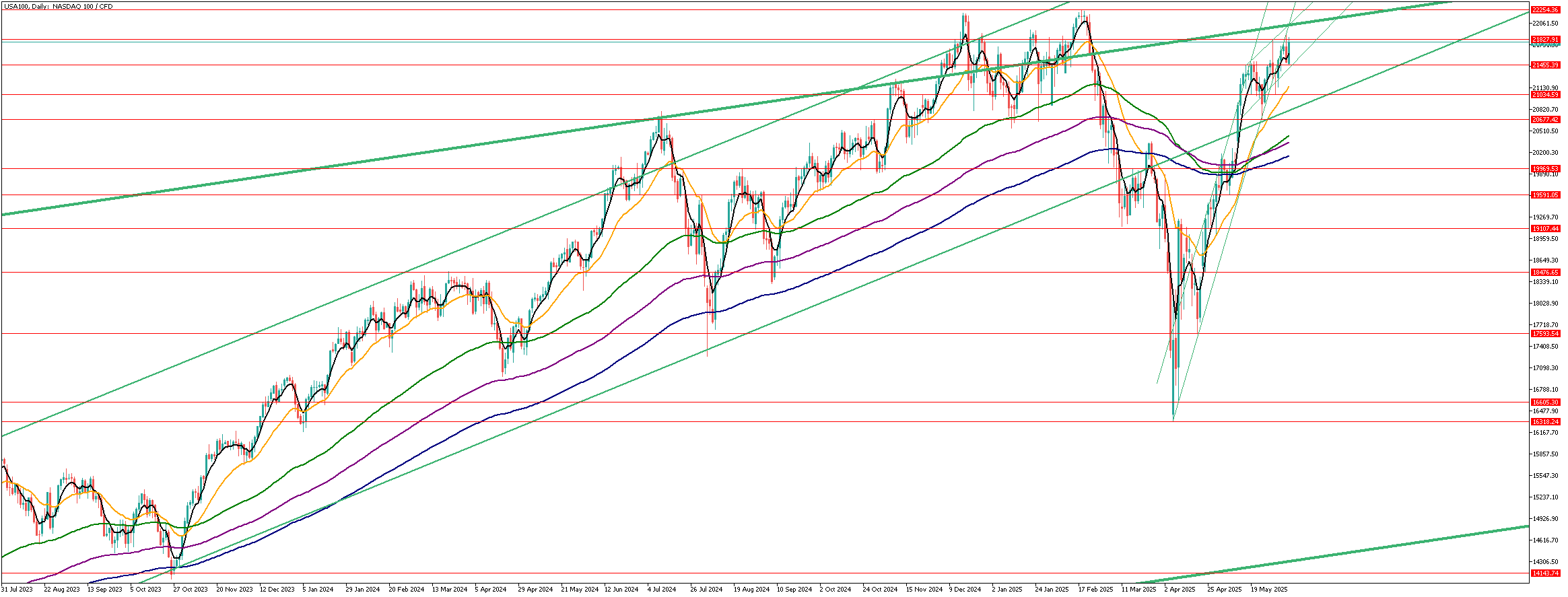Screen dimensions: 1568x597
Task: Click the 20 Feb 2024 date label
Action: [x=407, y=590]
